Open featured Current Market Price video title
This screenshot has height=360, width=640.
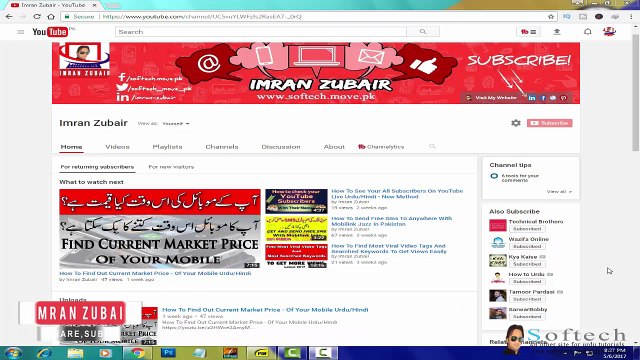coord(155,273)
